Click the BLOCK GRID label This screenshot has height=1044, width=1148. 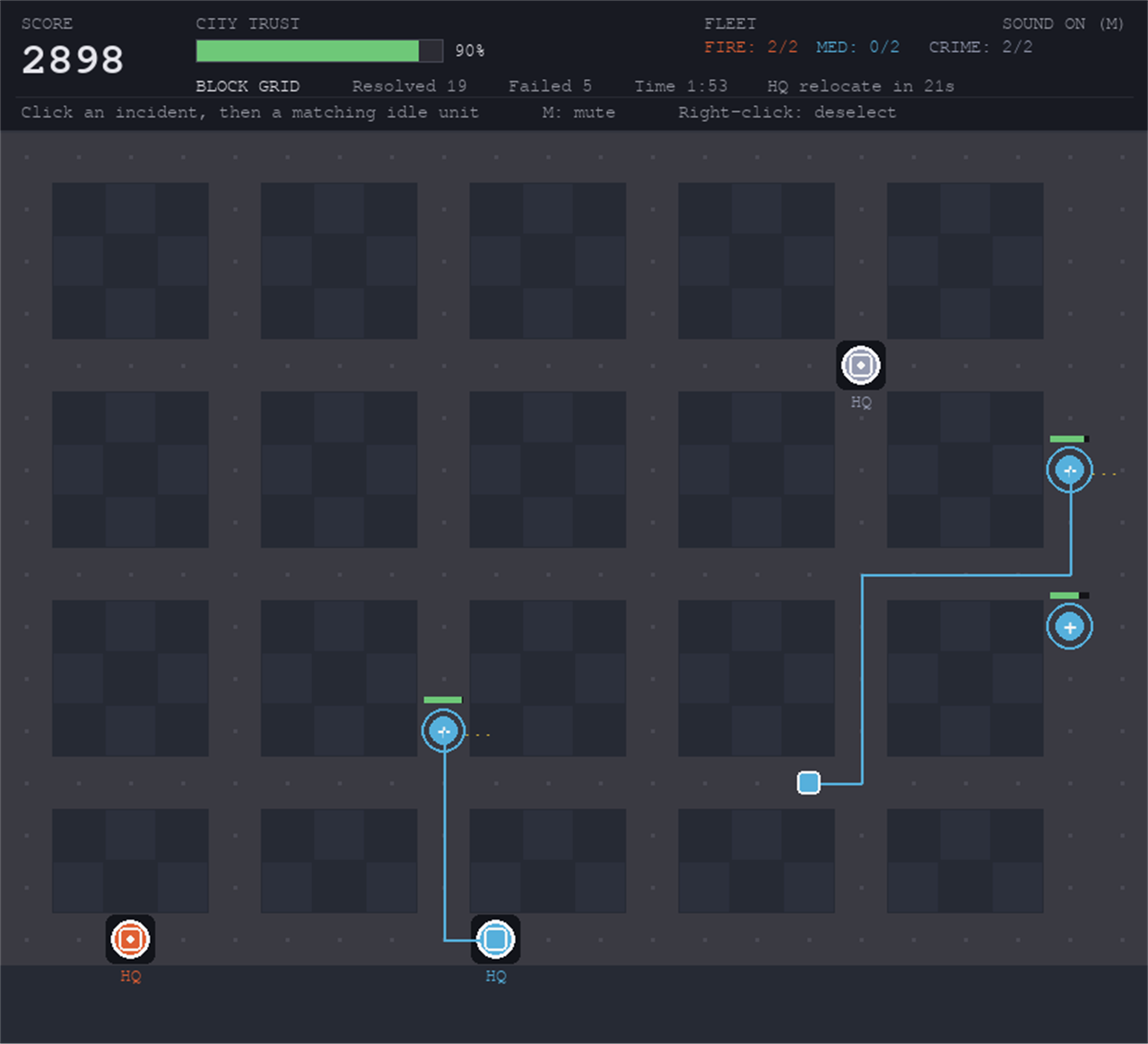[248, 86]
